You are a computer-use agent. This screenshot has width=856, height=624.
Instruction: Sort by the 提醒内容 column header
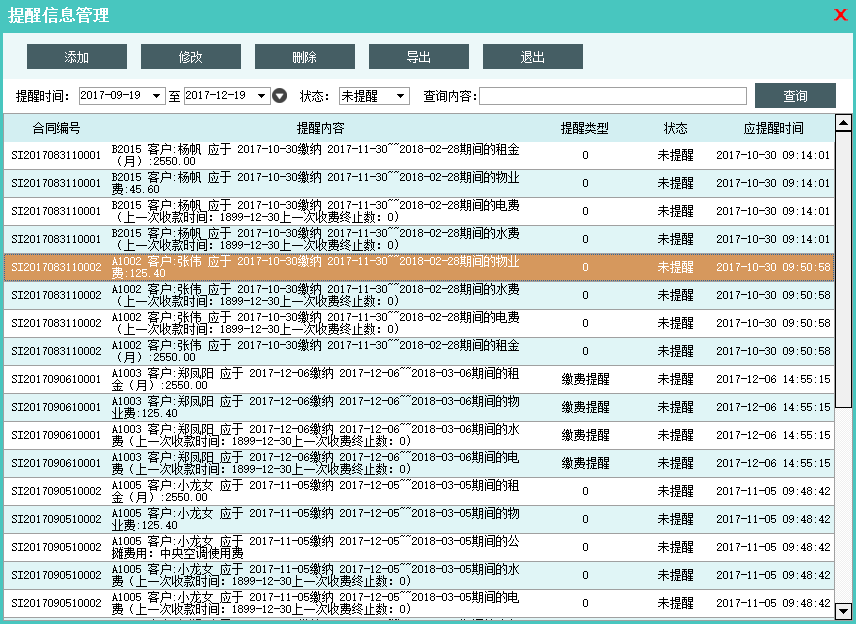[x=320, y=128]
